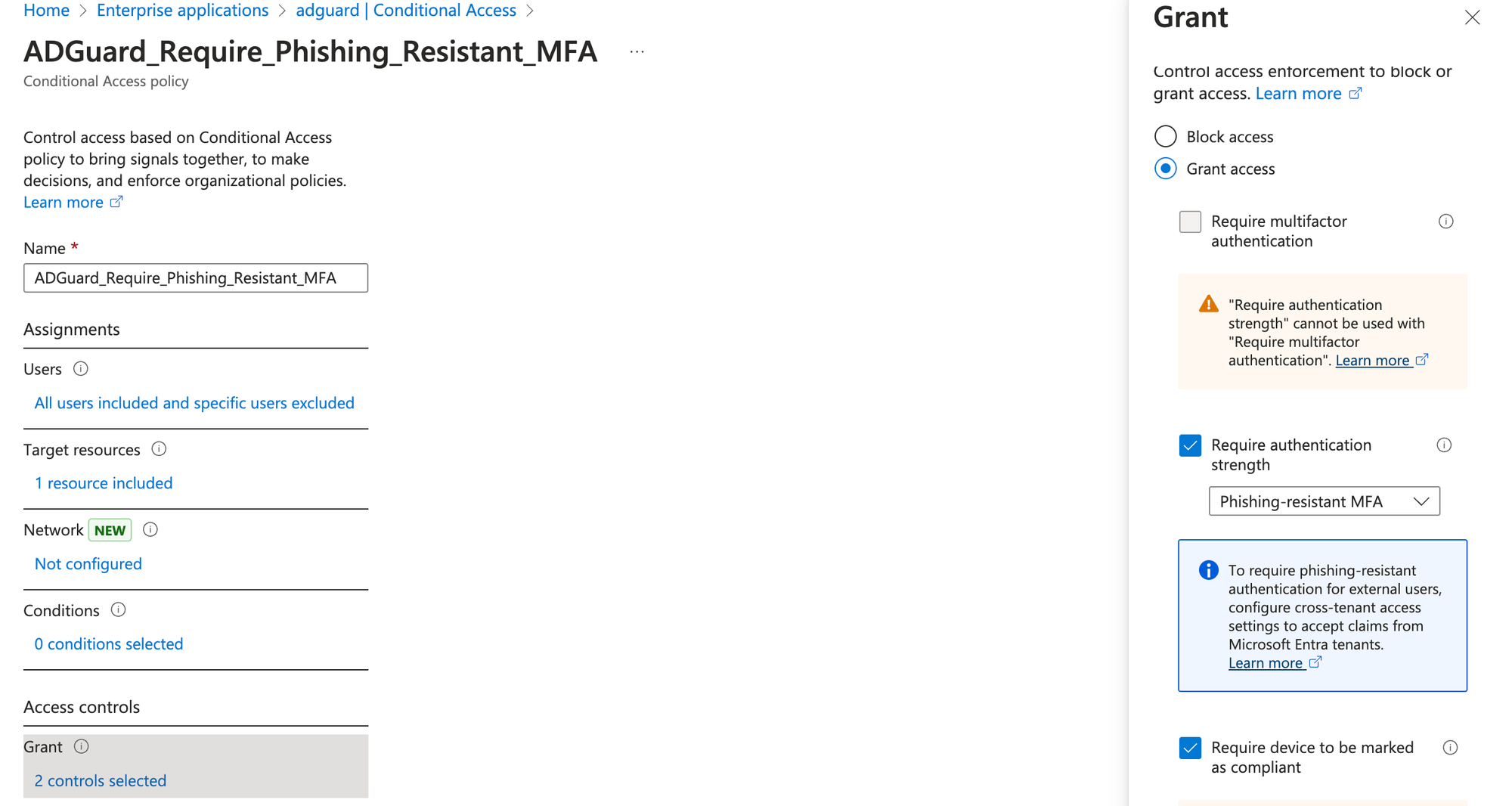Enable Require multifactor authentication checkbox
Viewport: 1512px width, 806px height.
point(1190,222)
